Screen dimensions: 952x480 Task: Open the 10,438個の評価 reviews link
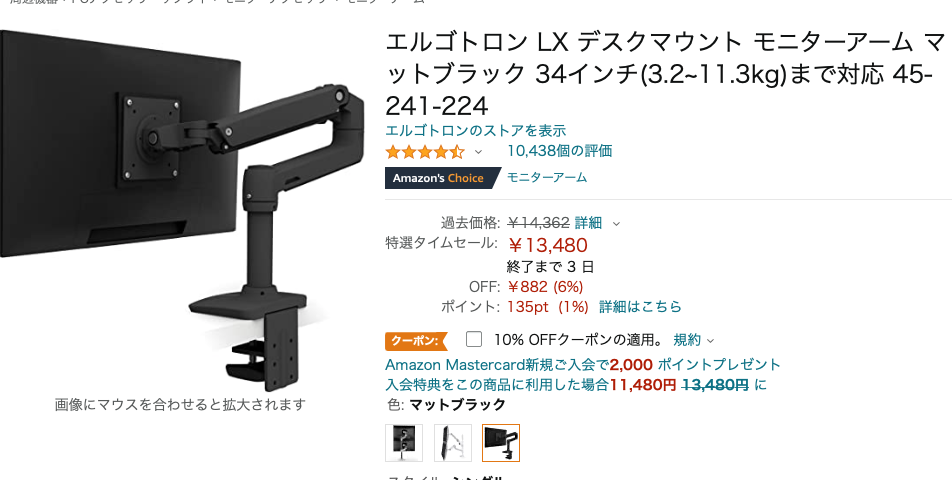tap(559, 151)
